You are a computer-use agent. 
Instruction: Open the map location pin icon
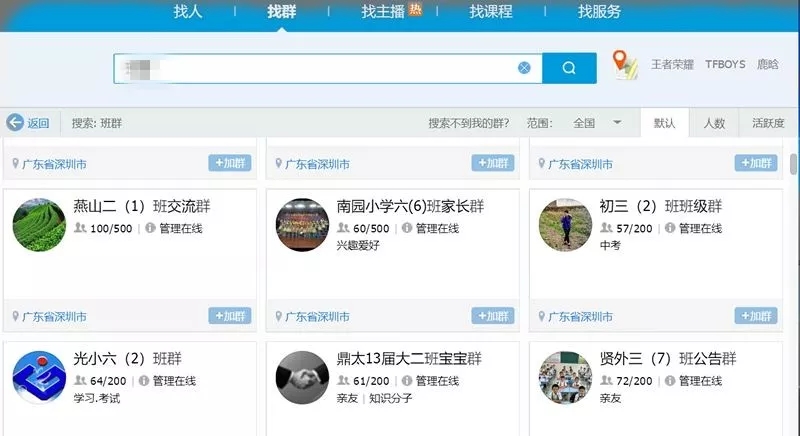coord(625,65)
